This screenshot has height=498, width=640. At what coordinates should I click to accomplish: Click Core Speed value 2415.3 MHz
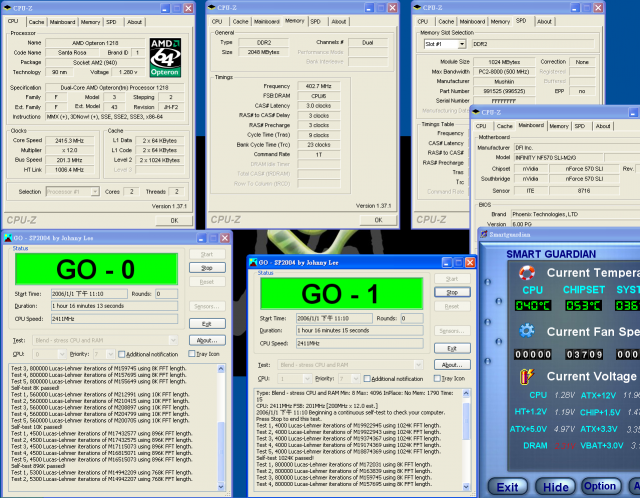[x=69, y=140]
